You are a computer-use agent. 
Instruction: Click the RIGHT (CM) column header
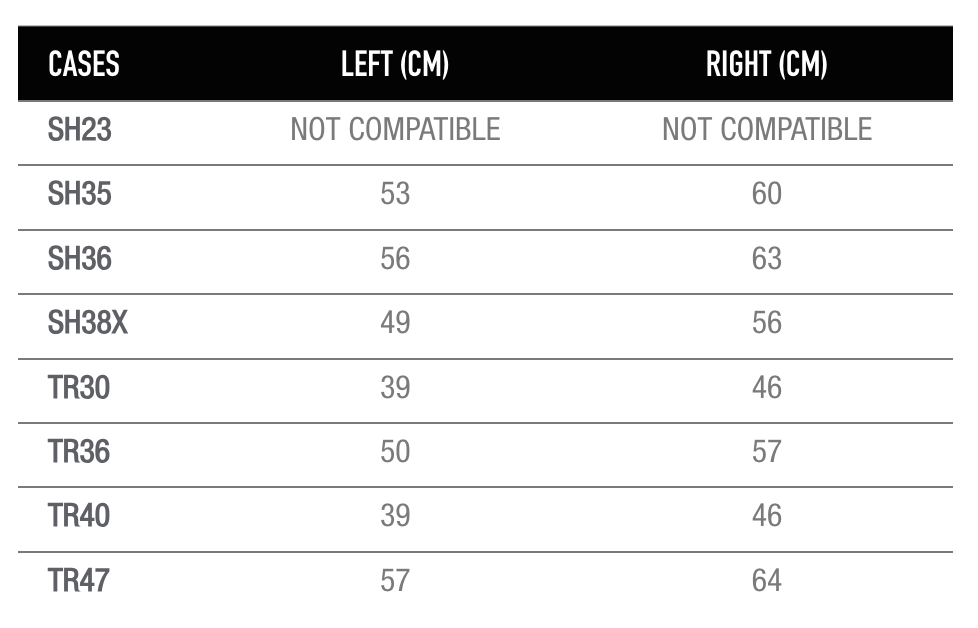pos(767,64)
